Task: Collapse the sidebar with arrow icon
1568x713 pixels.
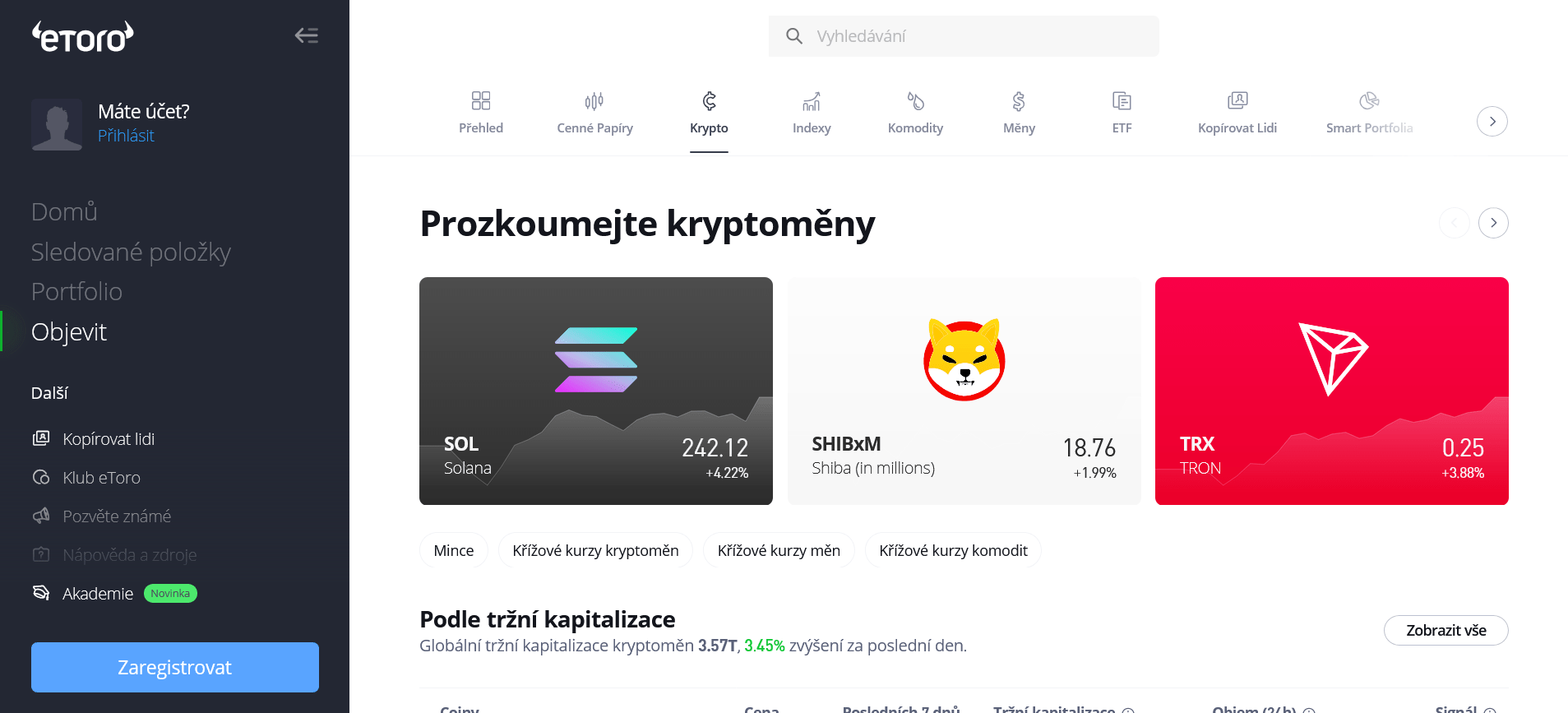Action: tap(307, 35)
